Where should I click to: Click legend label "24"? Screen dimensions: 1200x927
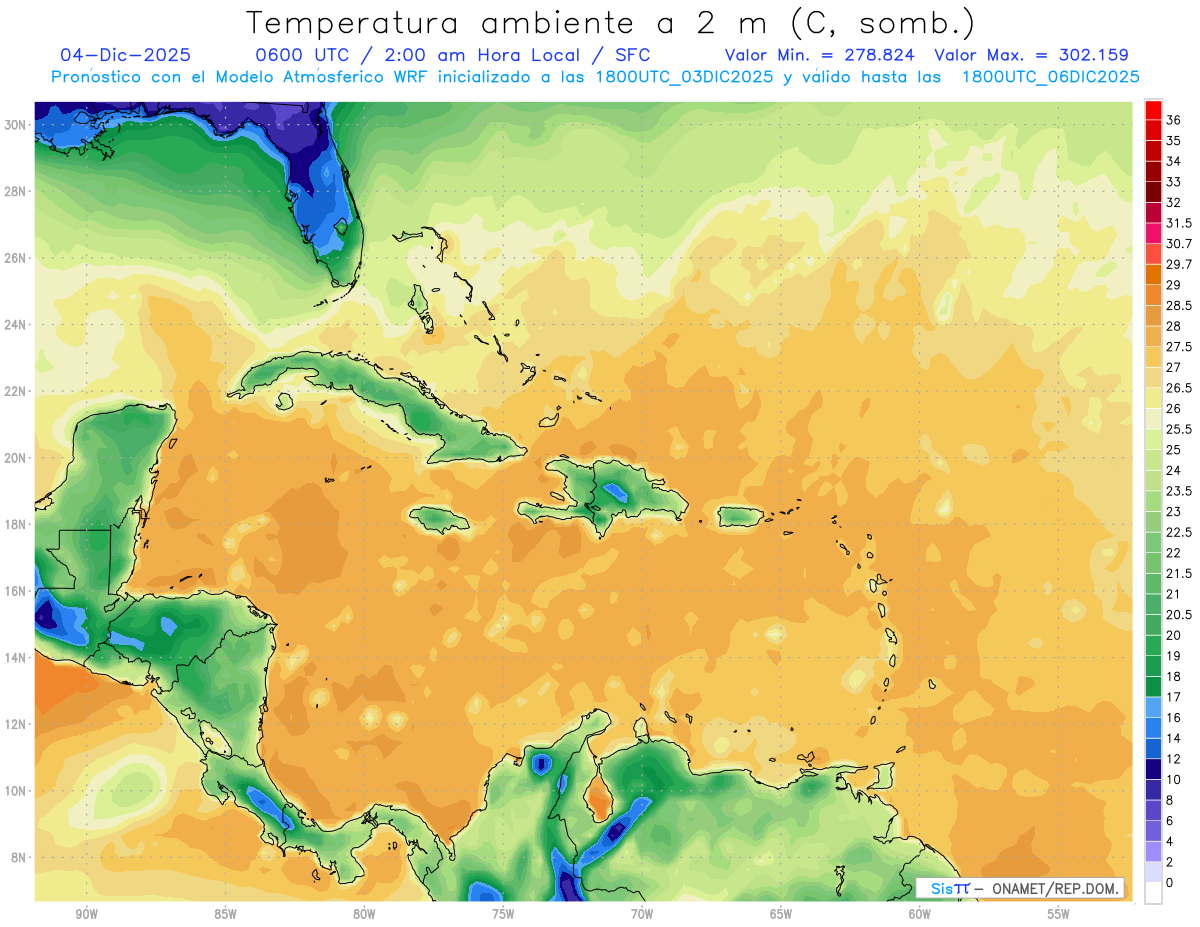tap(1174, 470)
